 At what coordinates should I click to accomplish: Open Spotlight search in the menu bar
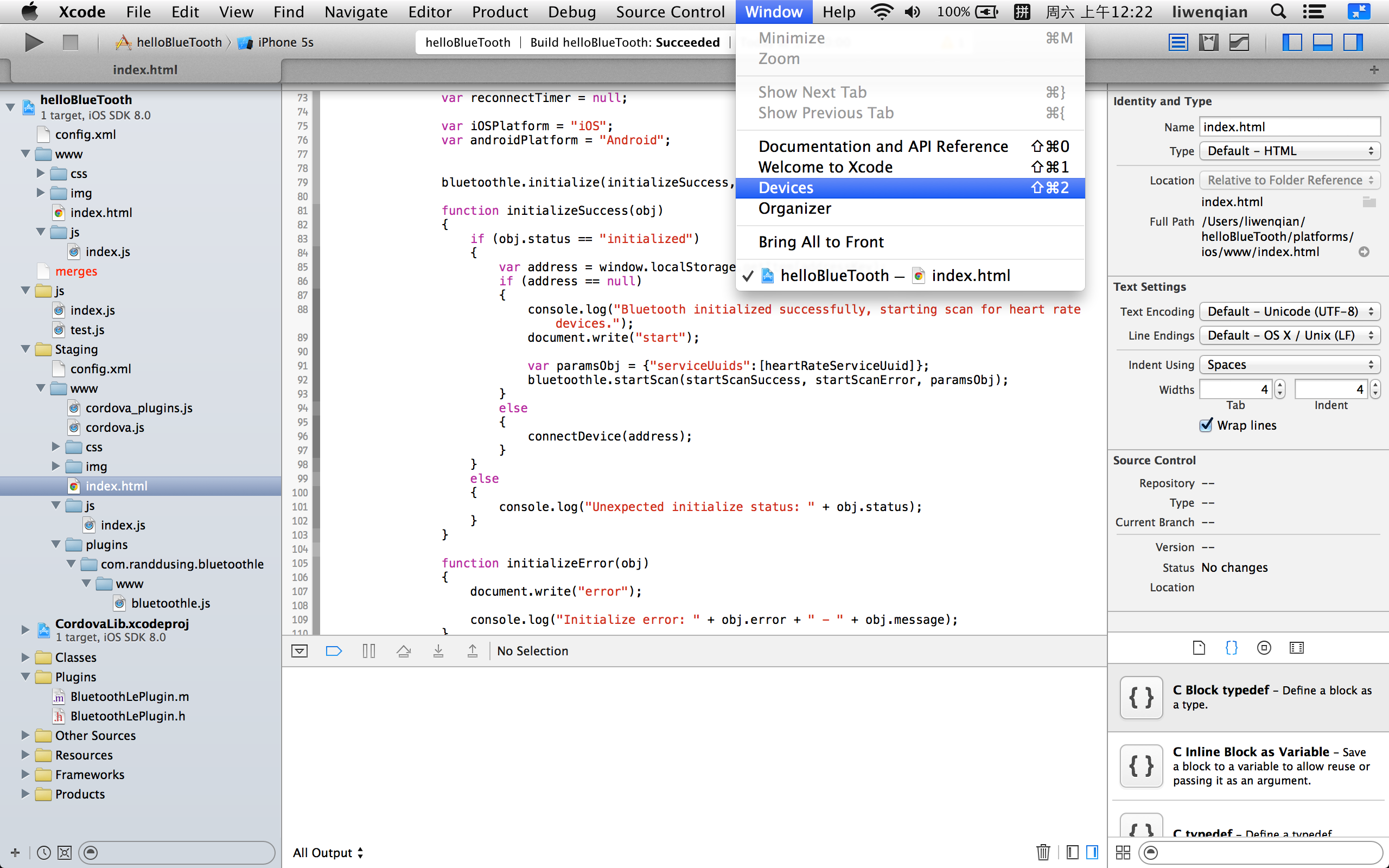click(x=1278, y=11)
